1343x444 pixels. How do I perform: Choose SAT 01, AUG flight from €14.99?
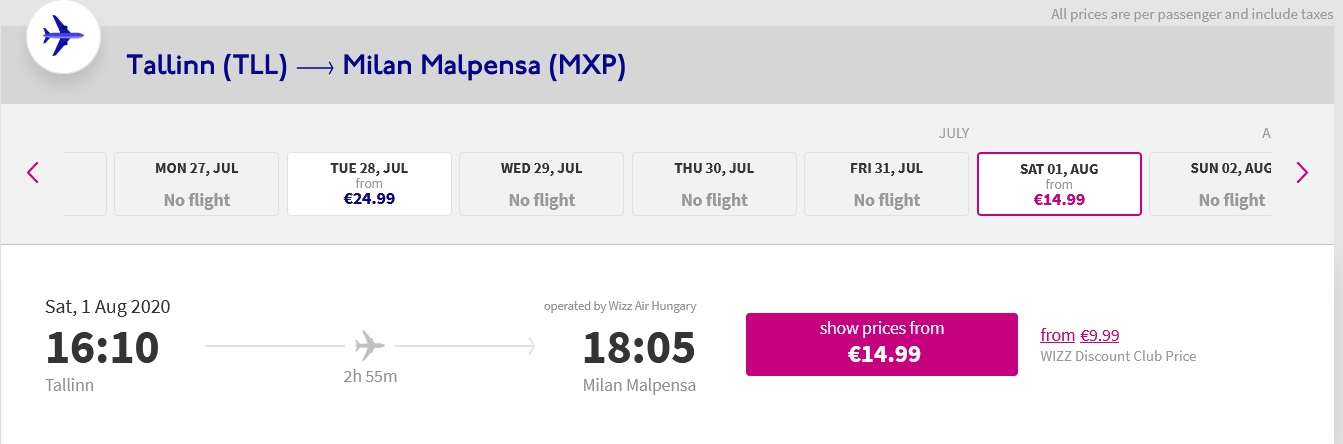click(x=1058, y=184)
